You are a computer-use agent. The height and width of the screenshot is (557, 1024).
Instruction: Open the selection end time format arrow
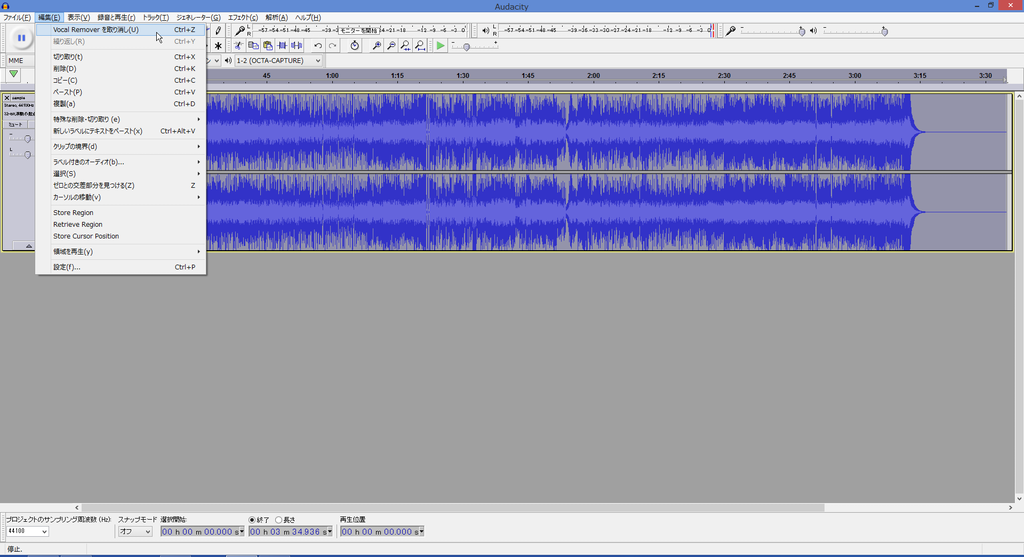tap(330, 532)
